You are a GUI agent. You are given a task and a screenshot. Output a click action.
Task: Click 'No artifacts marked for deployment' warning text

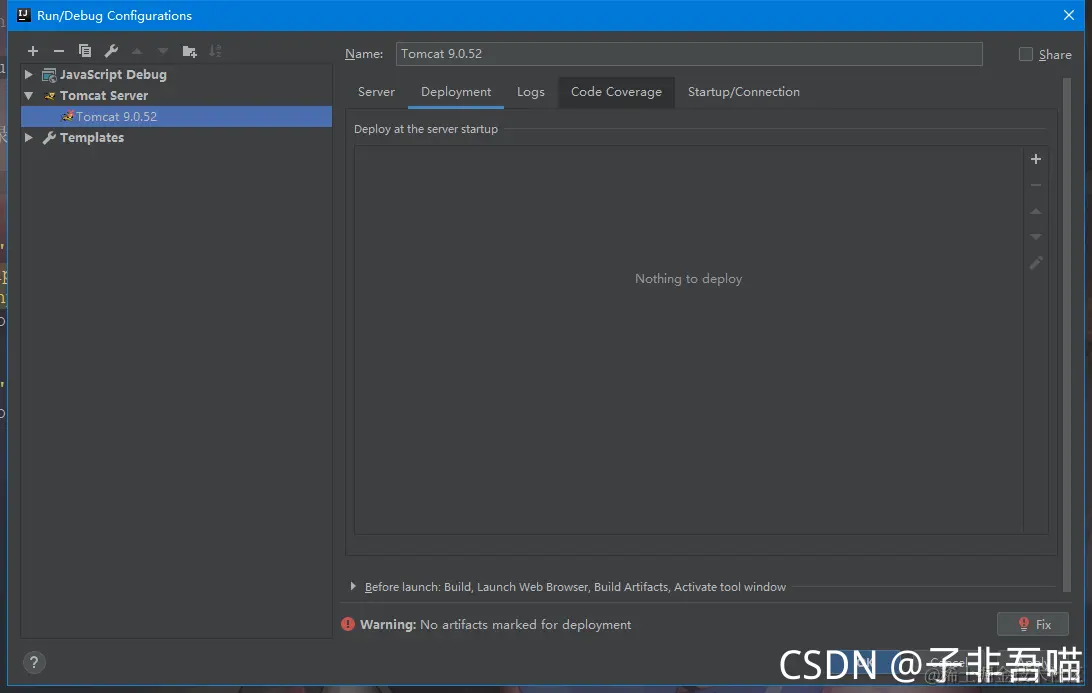(526, 625)
